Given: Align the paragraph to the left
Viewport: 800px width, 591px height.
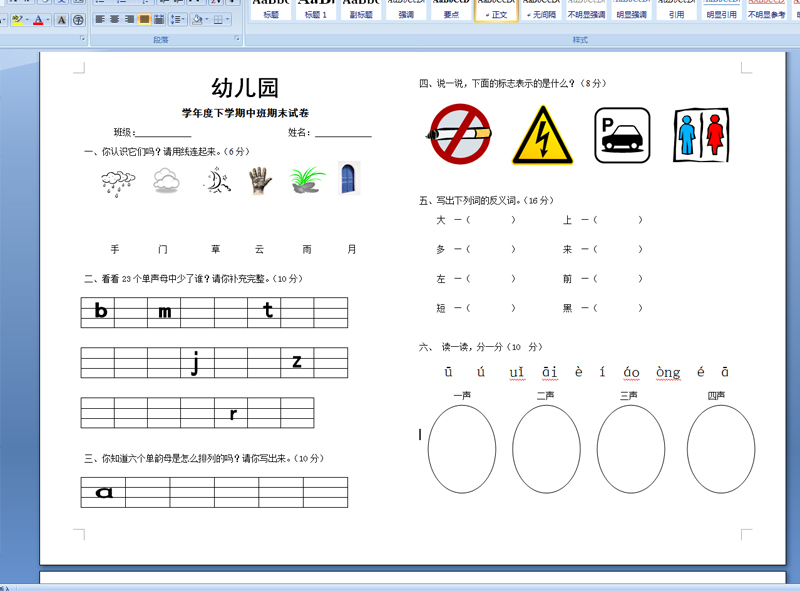Looking at the screenshot, I should [100, 19].
